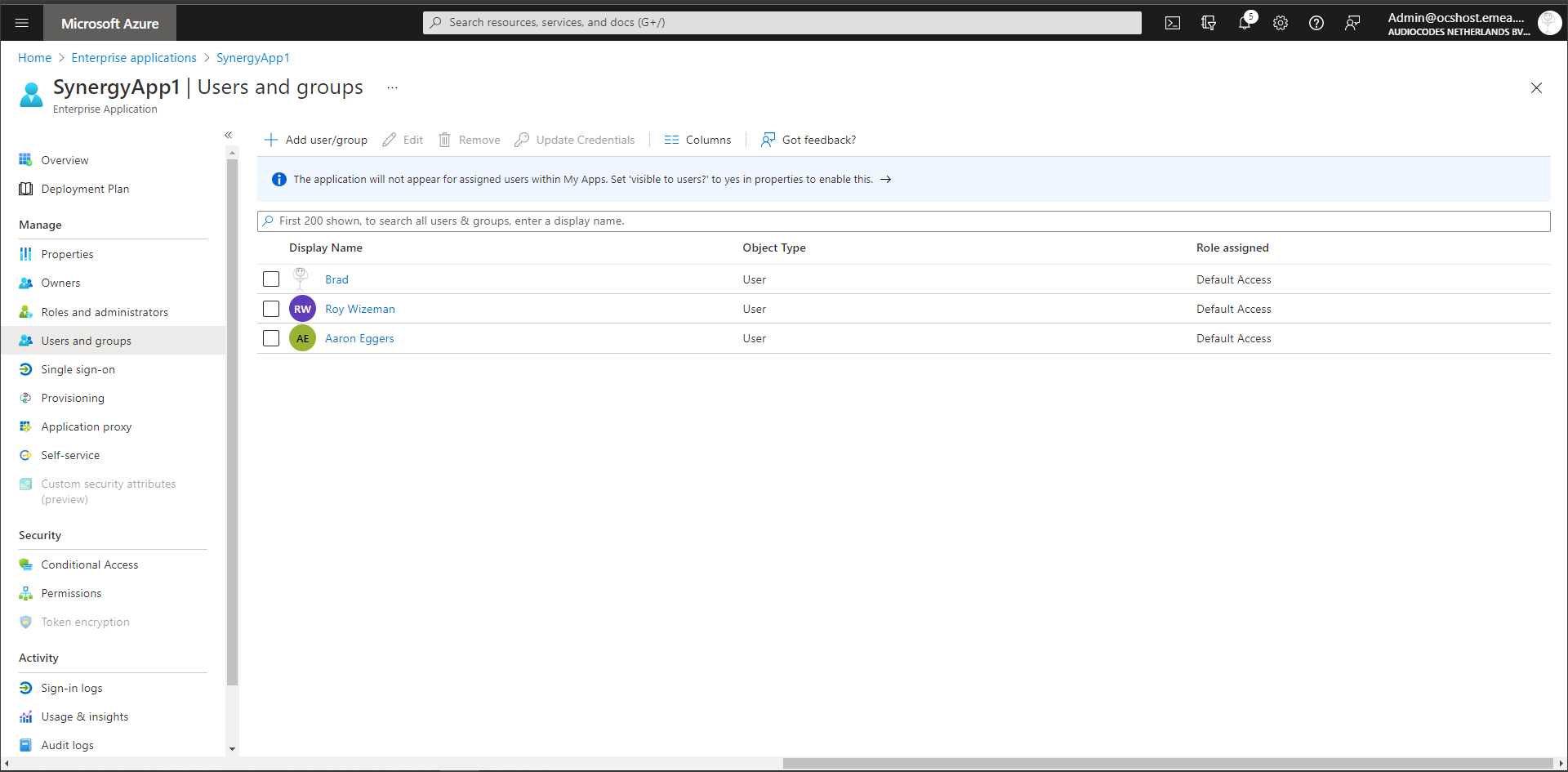
Task: Open portal settings gear
Action: (1281, 23)
